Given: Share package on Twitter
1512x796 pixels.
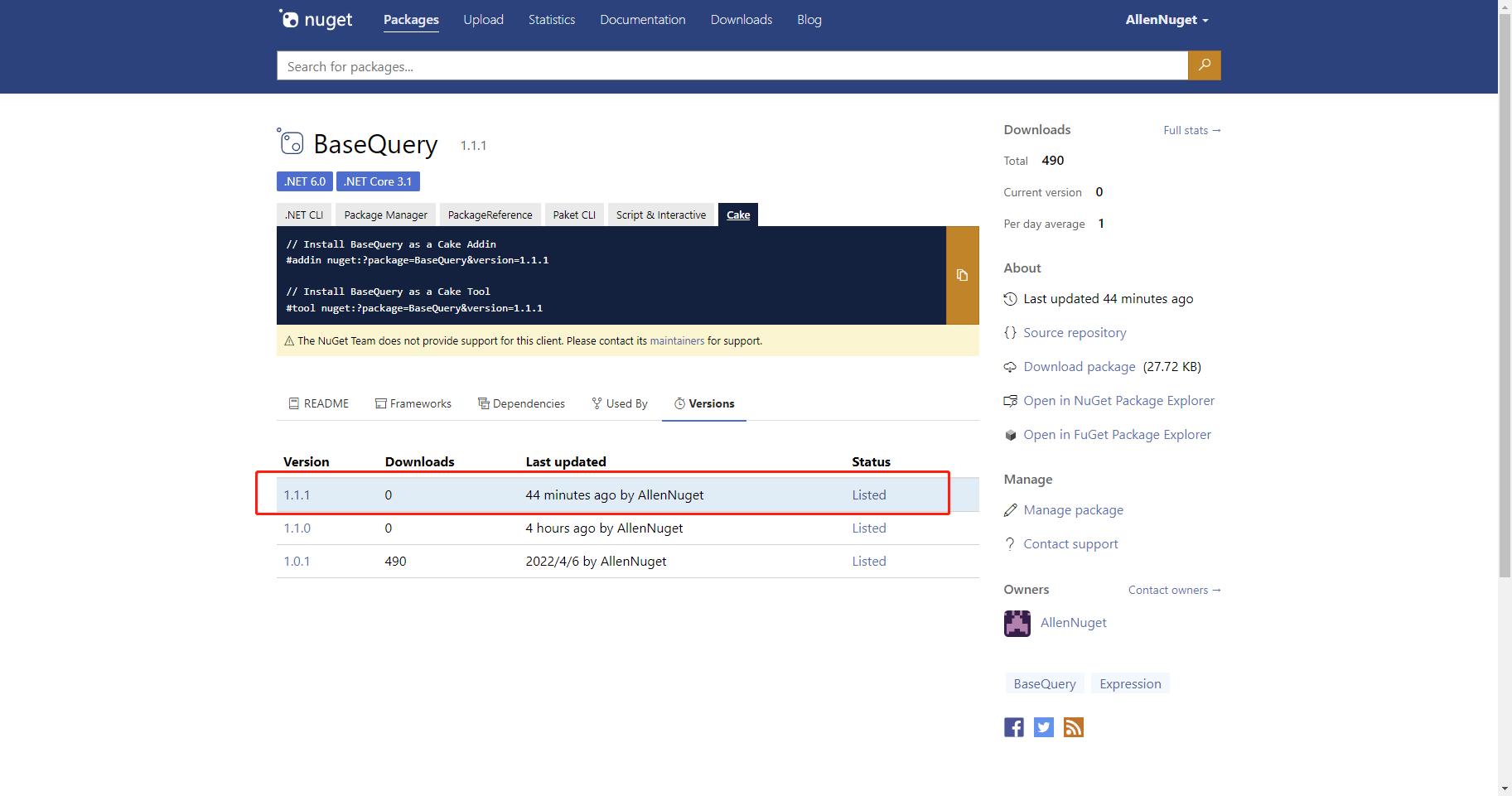Looking at the screenshot, I should 1044,727.
